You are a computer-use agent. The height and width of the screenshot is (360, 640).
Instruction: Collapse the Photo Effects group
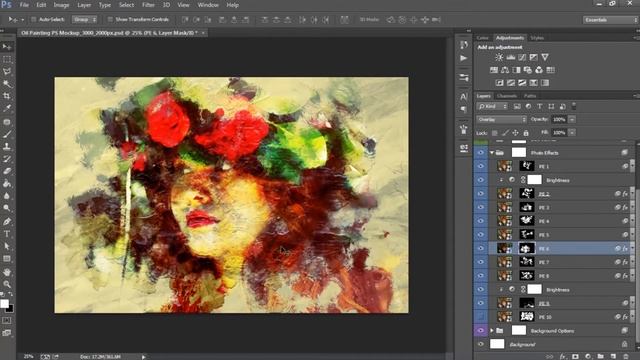point(492,153)
